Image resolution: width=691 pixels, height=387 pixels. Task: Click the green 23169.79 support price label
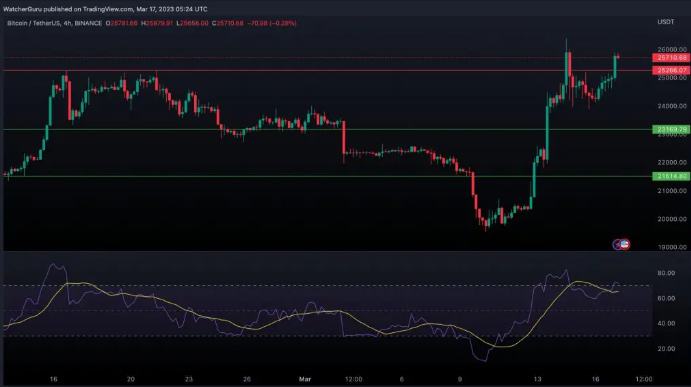pyautogui.click(x=671, y=130)
